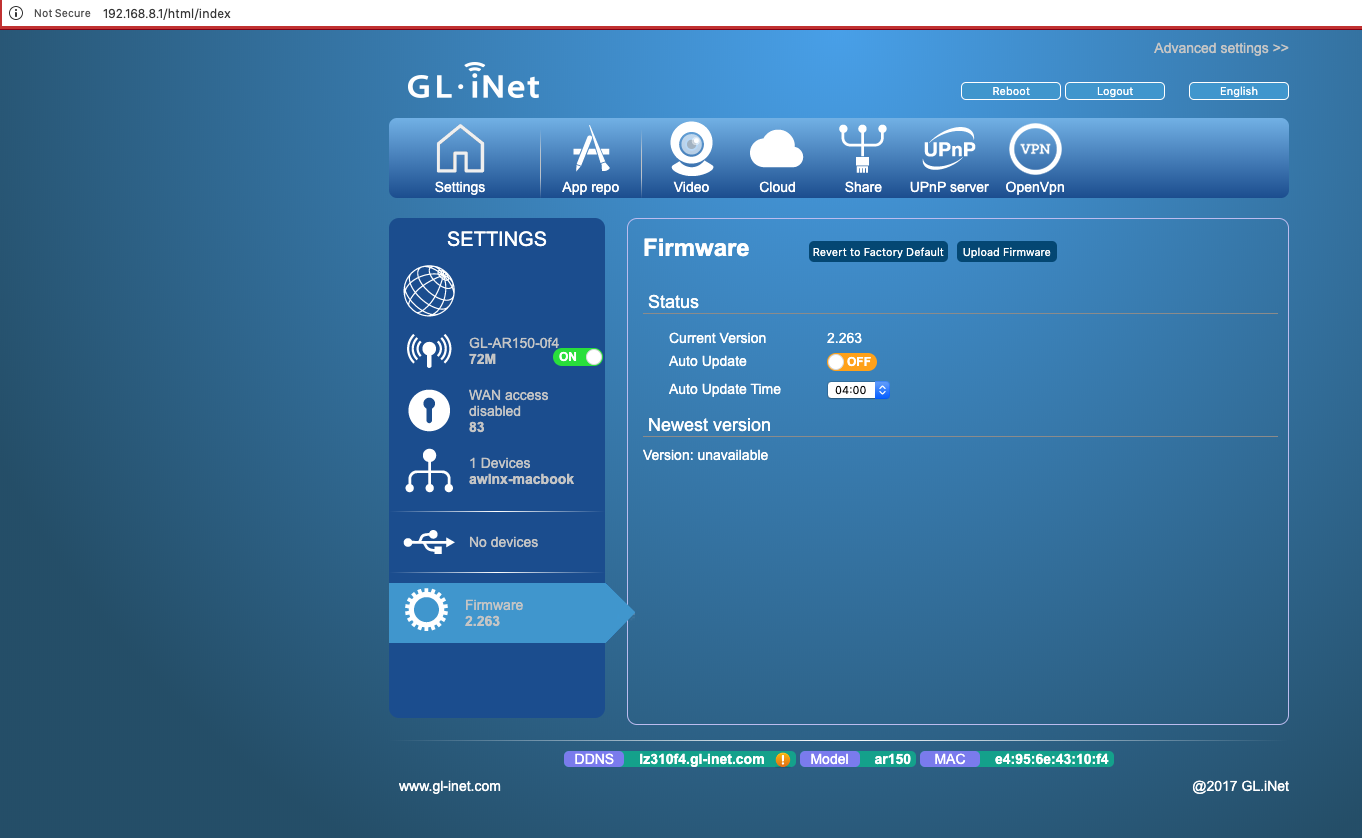The width and height of the screenshot is (1362, 838).
Task: Open the Cloud icon
Action: 776,150
